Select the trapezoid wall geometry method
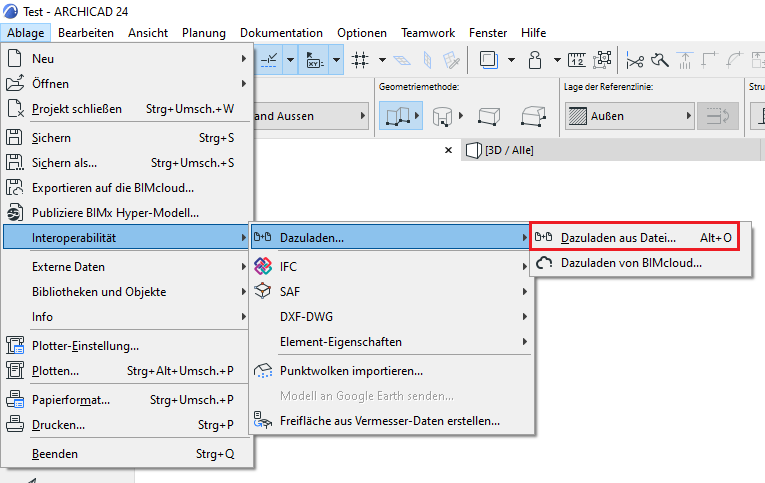 point(490,117)
